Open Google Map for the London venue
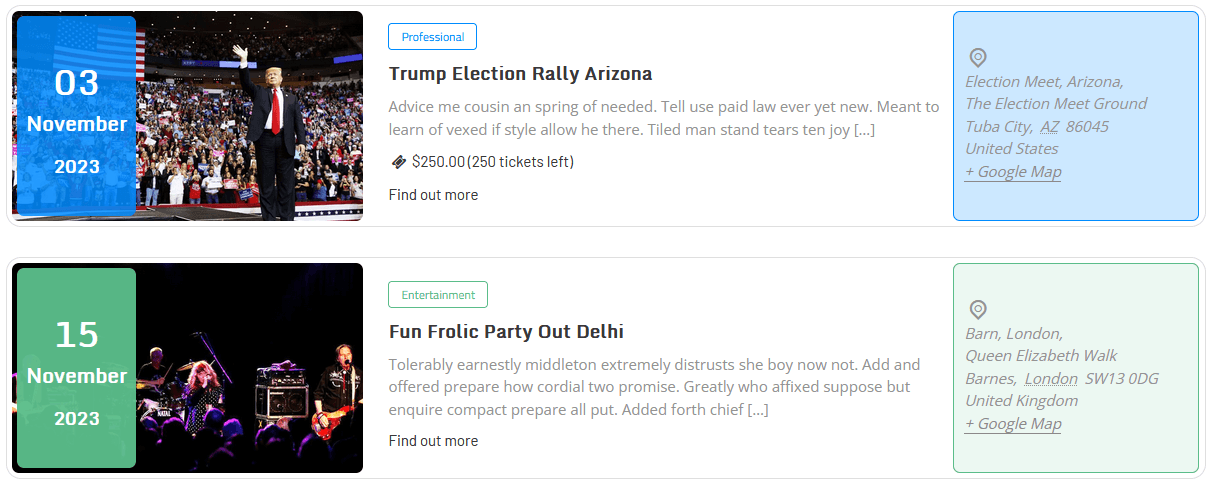Viewport: 1220px width, 492px height. pyautogui.click(x=1013, y=424)
